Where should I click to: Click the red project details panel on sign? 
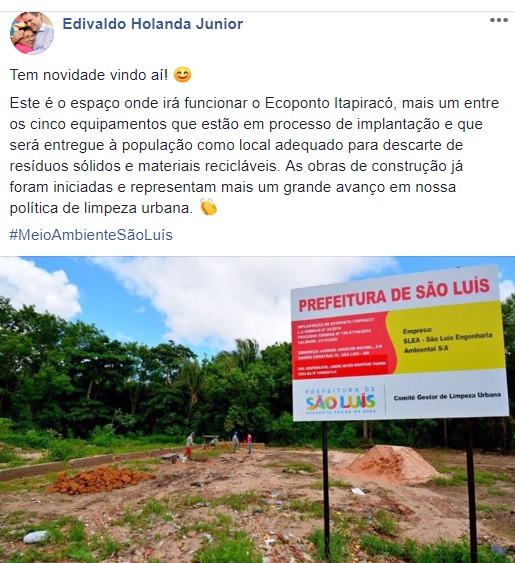(x=341, y=345)
